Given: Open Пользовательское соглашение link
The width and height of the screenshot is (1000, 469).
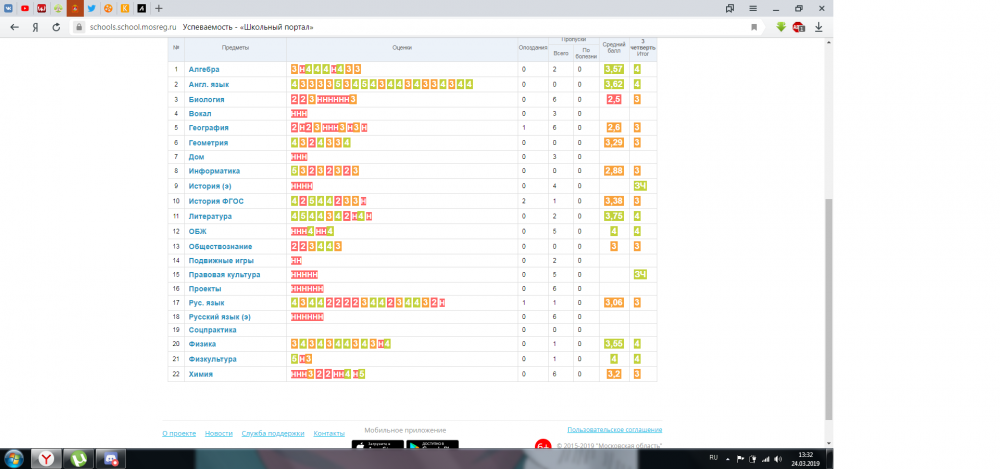Looking at the screenshot, I should 614,429.
